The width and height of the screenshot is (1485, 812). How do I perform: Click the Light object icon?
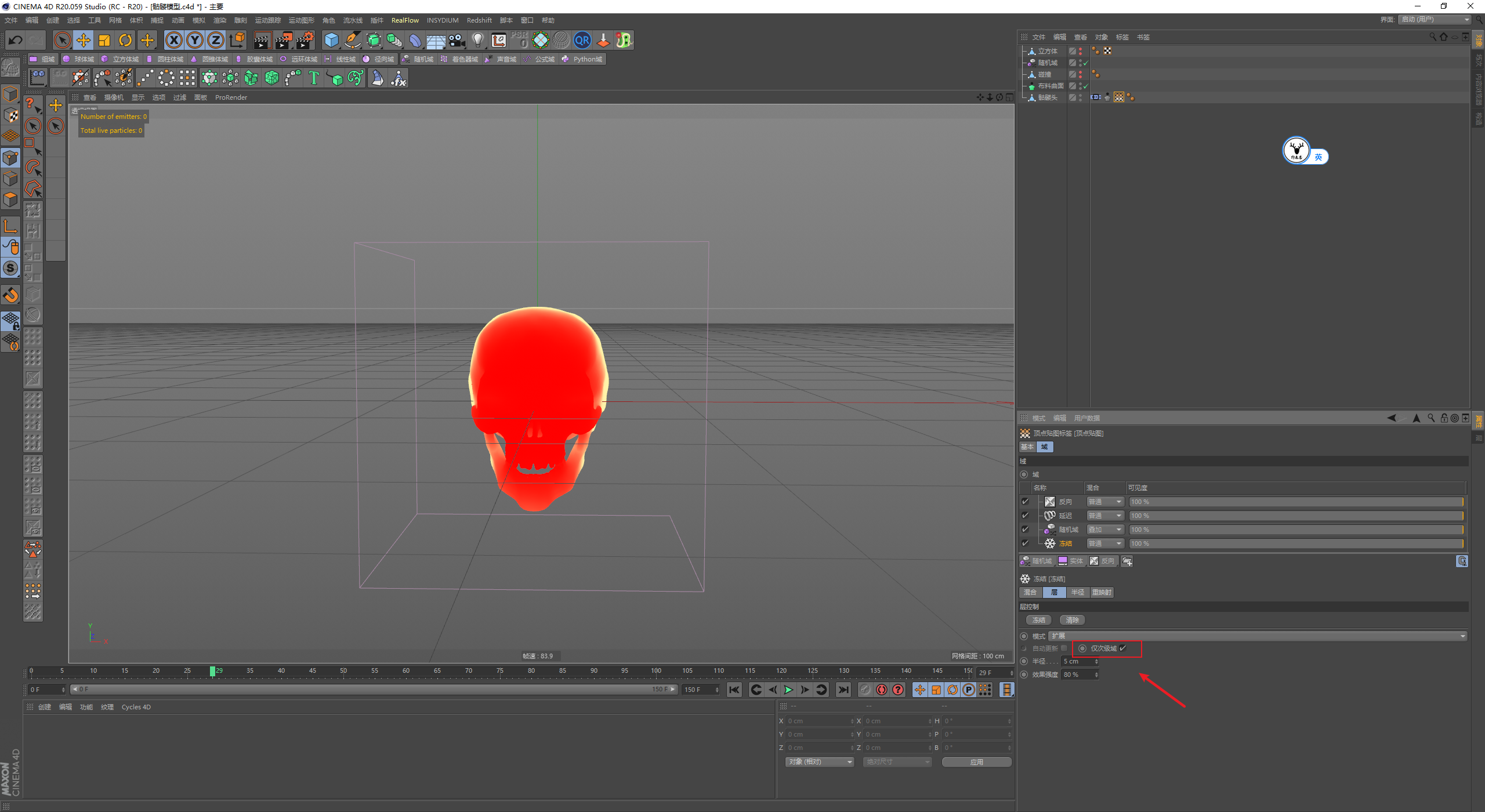477,40
